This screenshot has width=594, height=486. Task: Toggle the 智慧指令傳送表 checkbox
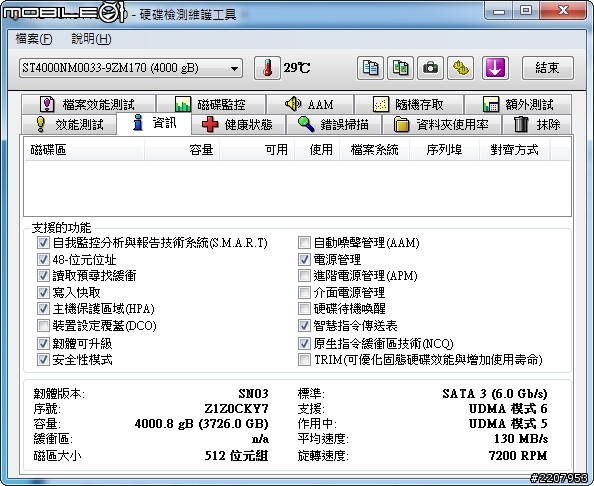[x=304, y=325]
